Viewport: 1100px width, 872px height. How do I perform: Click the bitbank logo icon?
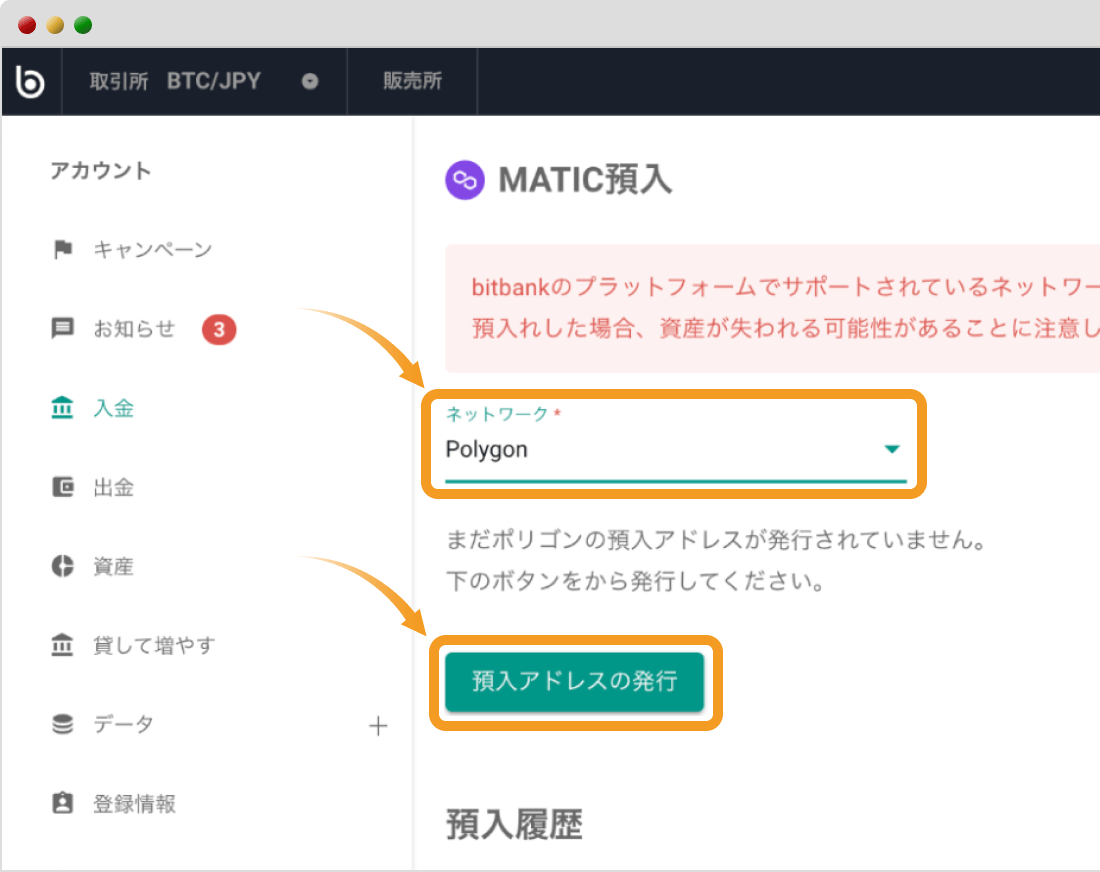[x=30, y=81]
